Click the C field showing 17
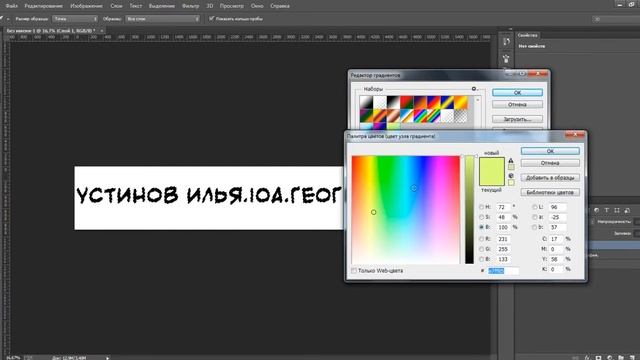This screenshot has width=640, height=360. 556,239
